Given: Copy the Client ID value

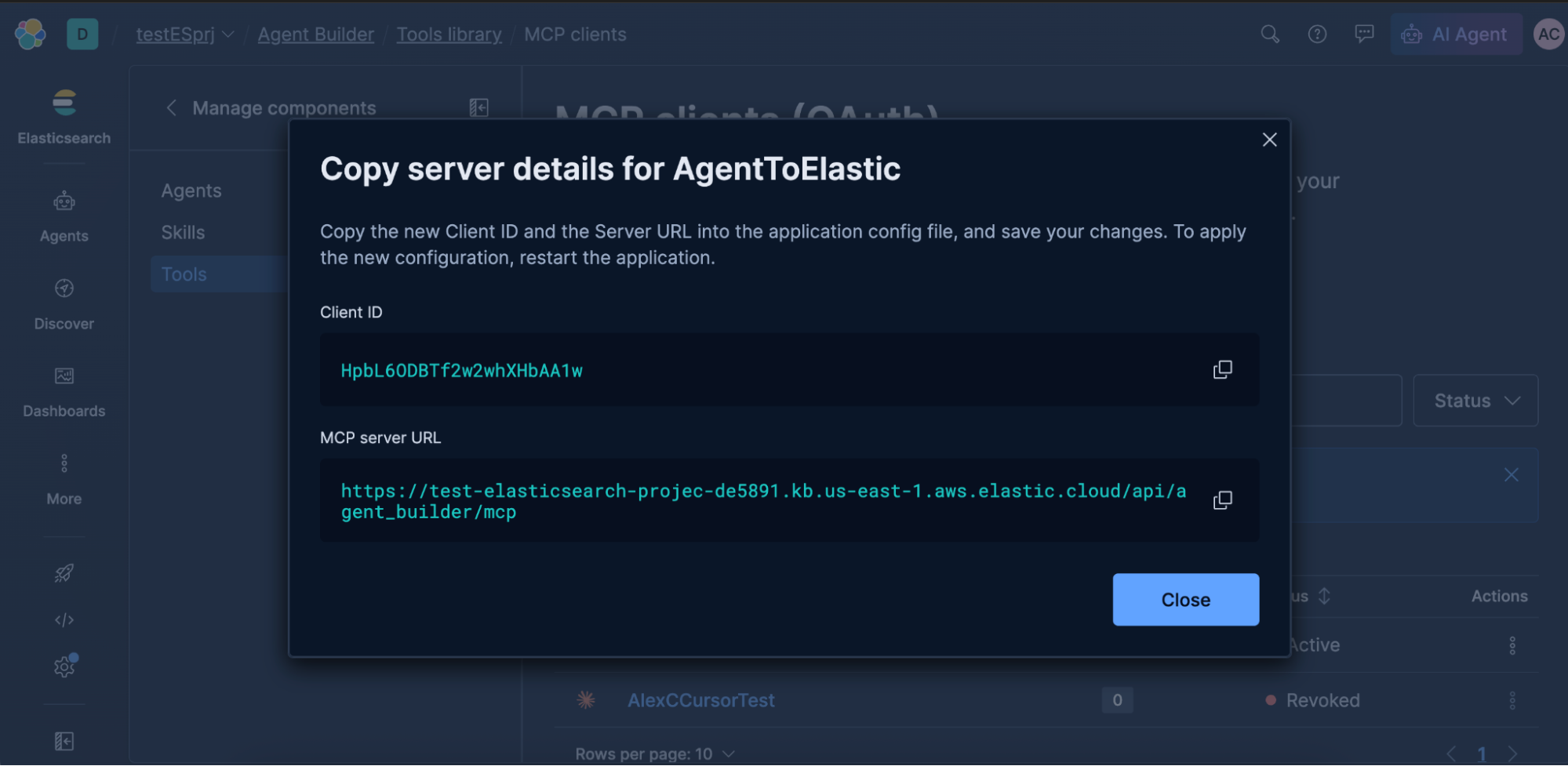Looking at the screenshot, I should (x=1222, y=369).
